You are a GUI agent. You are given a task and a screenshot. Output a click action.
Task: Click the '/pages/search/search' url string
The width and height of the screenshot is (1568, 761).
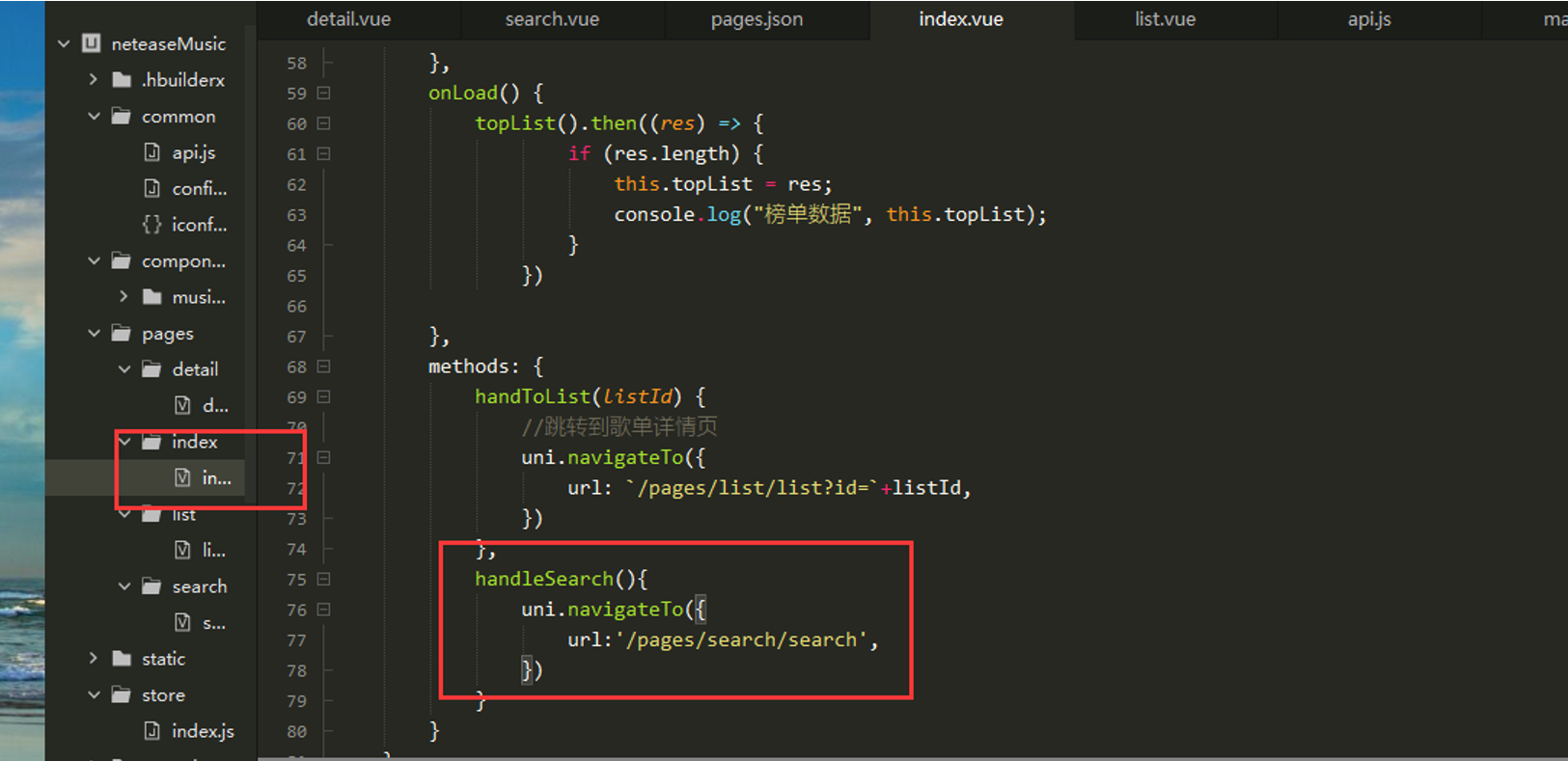point(741,639)
